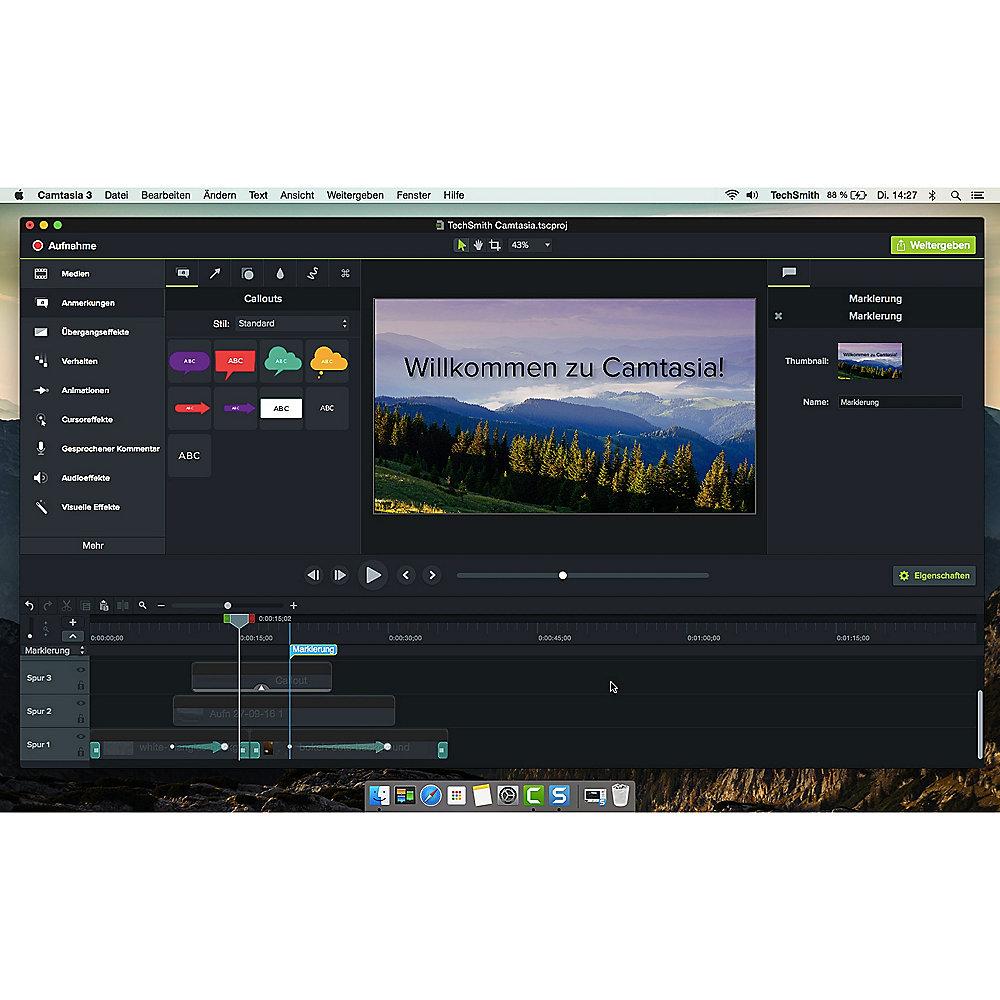Select Übergangseffekte in the left sidebar
This screenshot has height=1000, width=1000.
click(95, 332)
